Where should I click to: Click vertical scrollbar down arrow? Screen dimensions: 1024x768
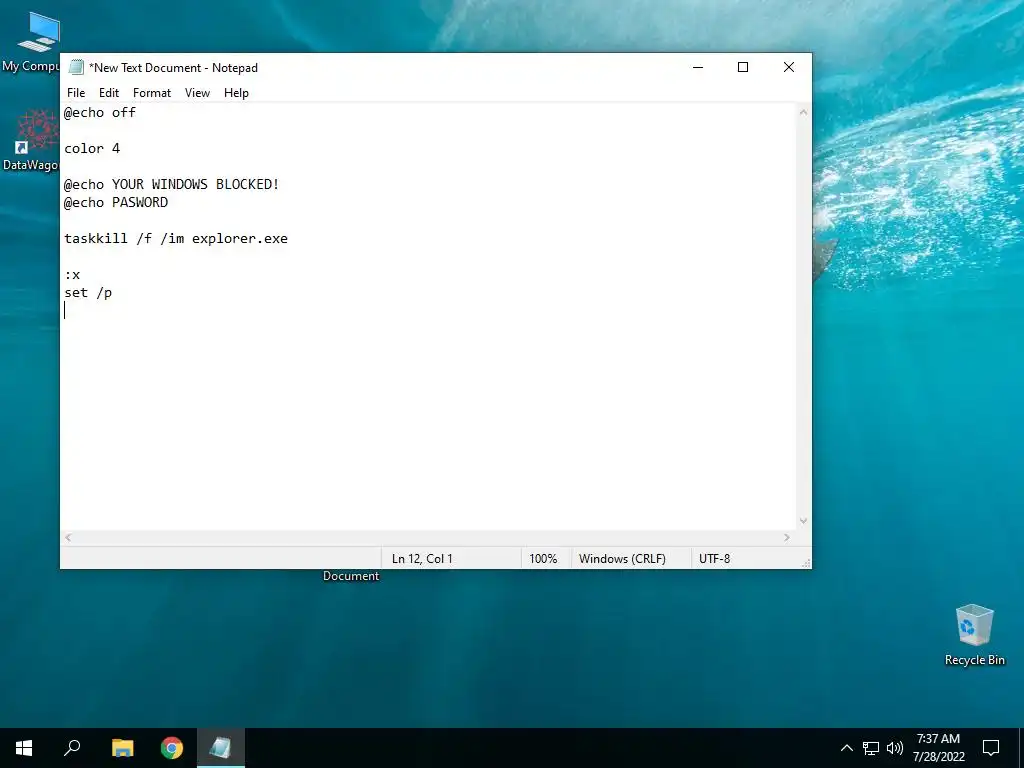803,521
